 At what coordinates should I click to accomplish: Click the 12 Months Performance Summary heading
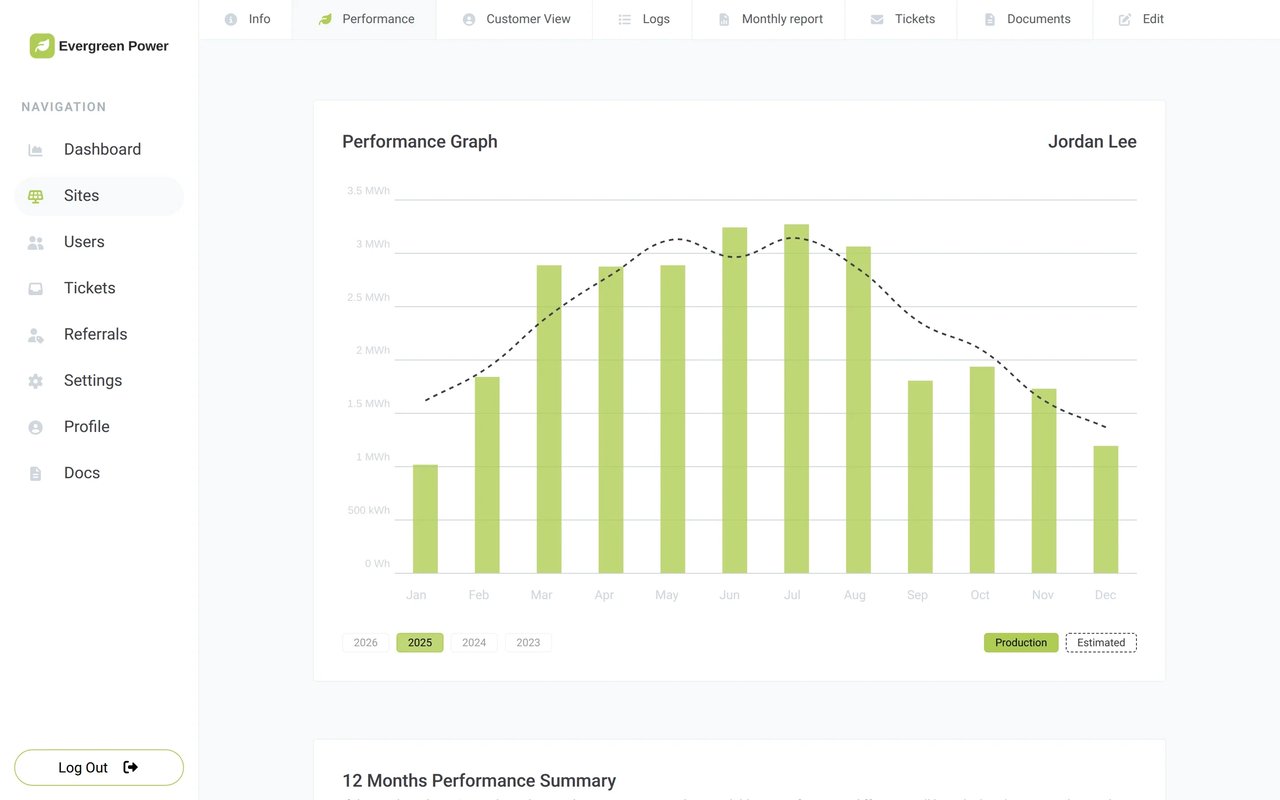(479, 781)
